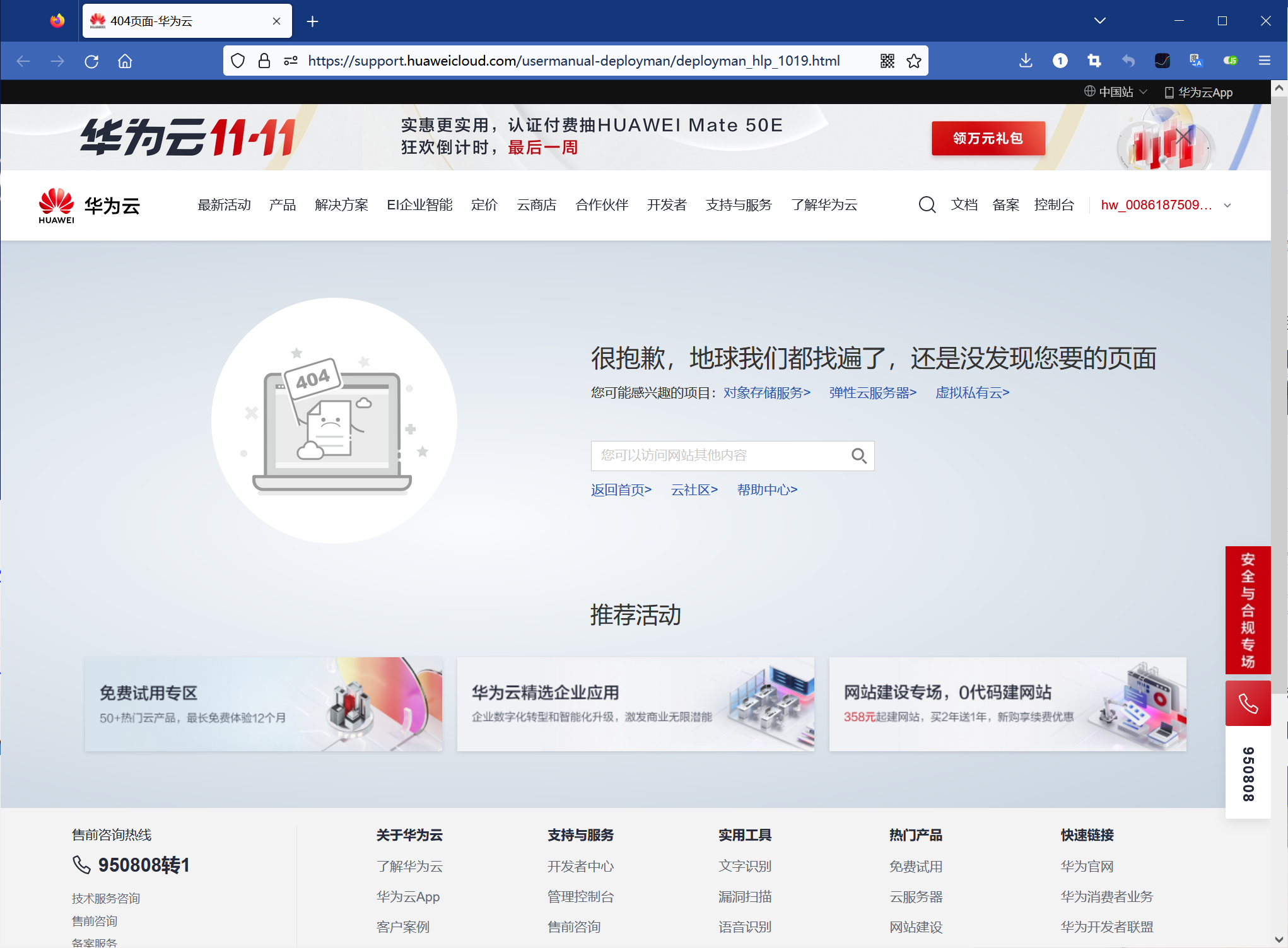Expand the tab list chevron
Screen dimensions: 1288x948
[x=1099, y=20]
